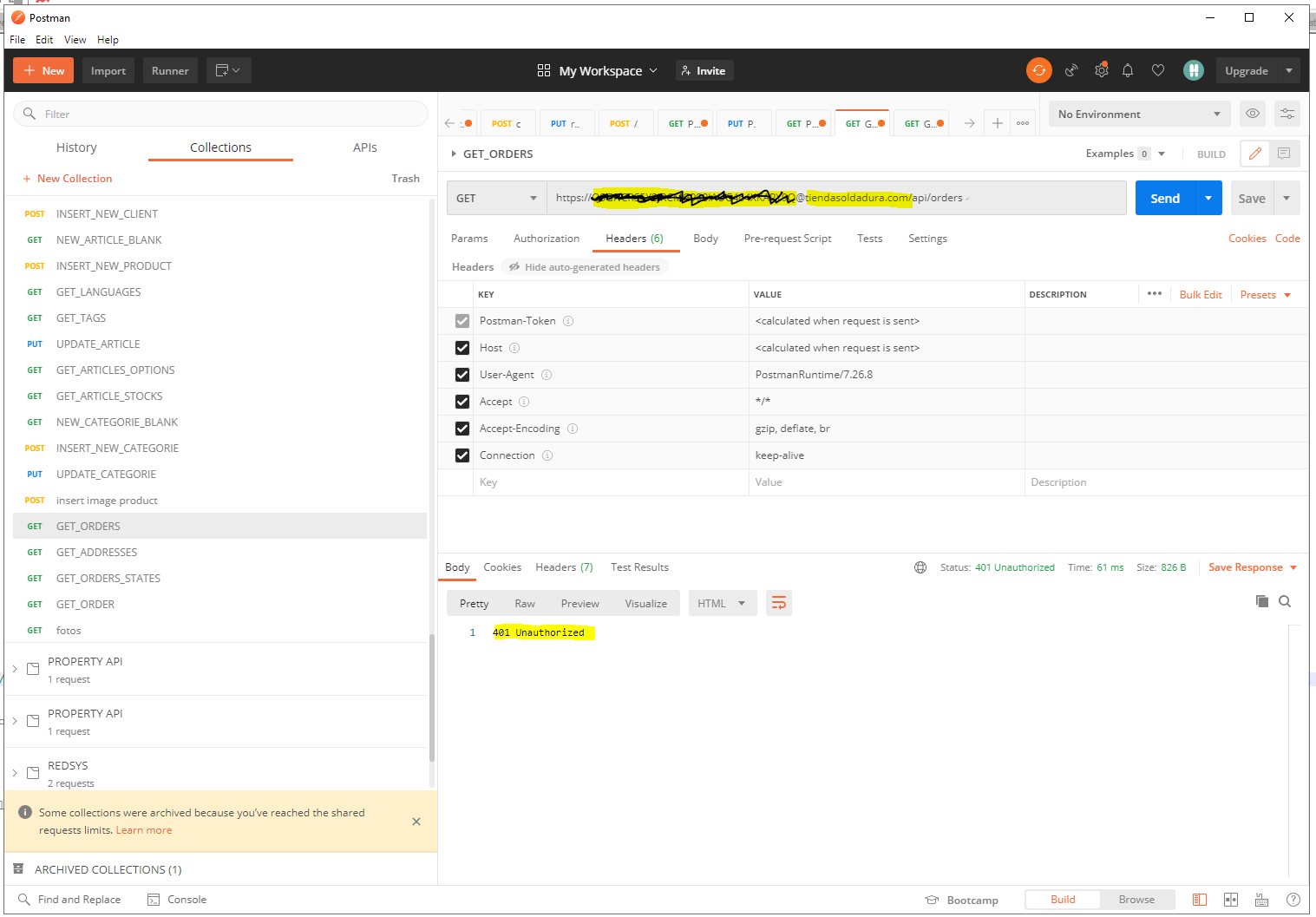The width and height of the screenshot is (1316, 917).
Task: Click Invite button
Action: tap(704, 70)
